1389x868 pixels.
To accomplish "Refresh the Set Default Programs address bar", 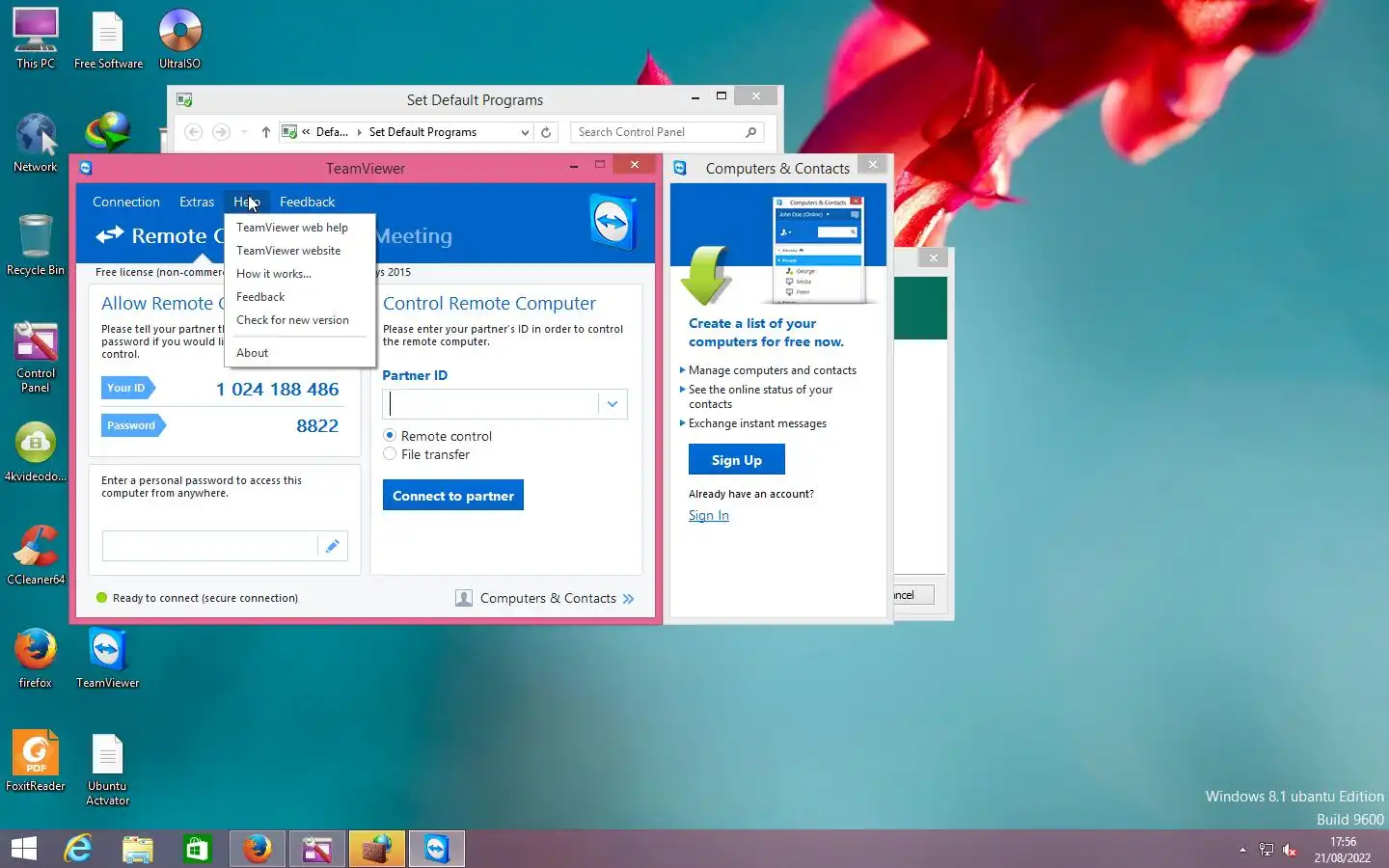I will [x=546, y=132].
